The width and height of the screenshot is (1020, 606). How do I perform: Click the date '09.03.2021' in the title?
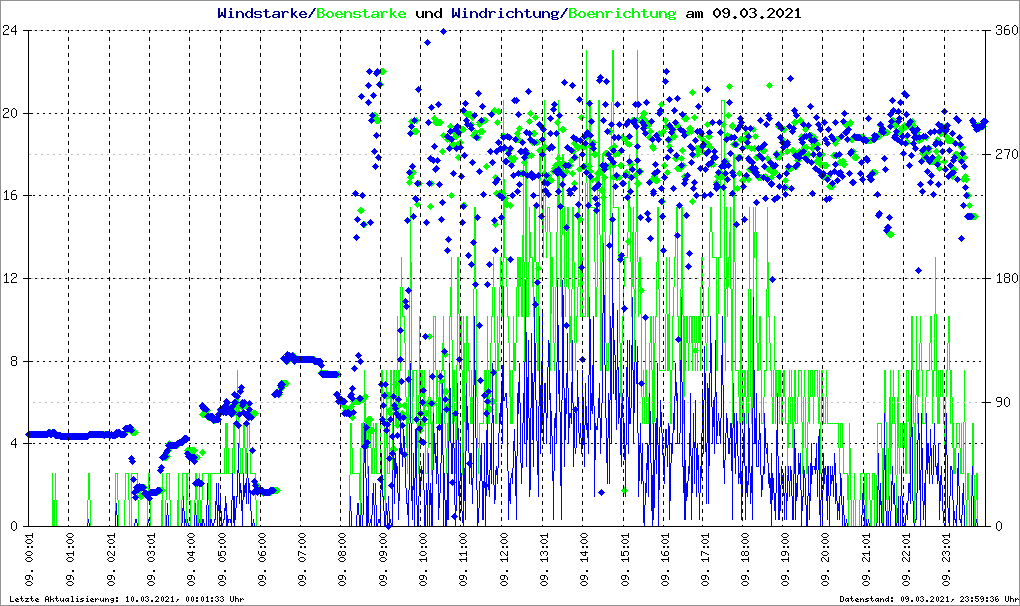(757, 13)
